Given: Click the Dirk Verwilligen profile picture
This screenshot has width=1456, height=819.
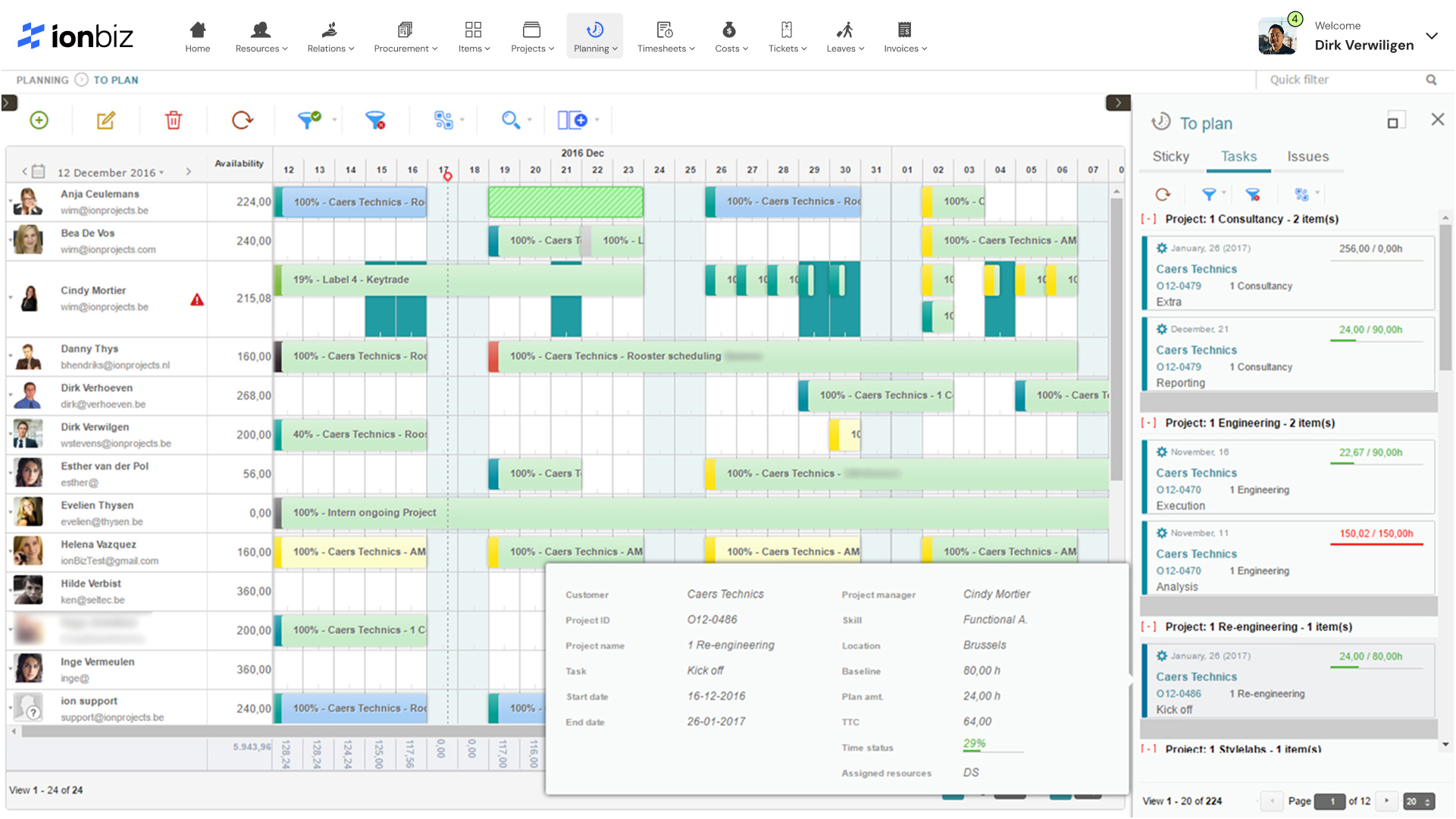Looking at the screenshot, I should (1277, 36).
